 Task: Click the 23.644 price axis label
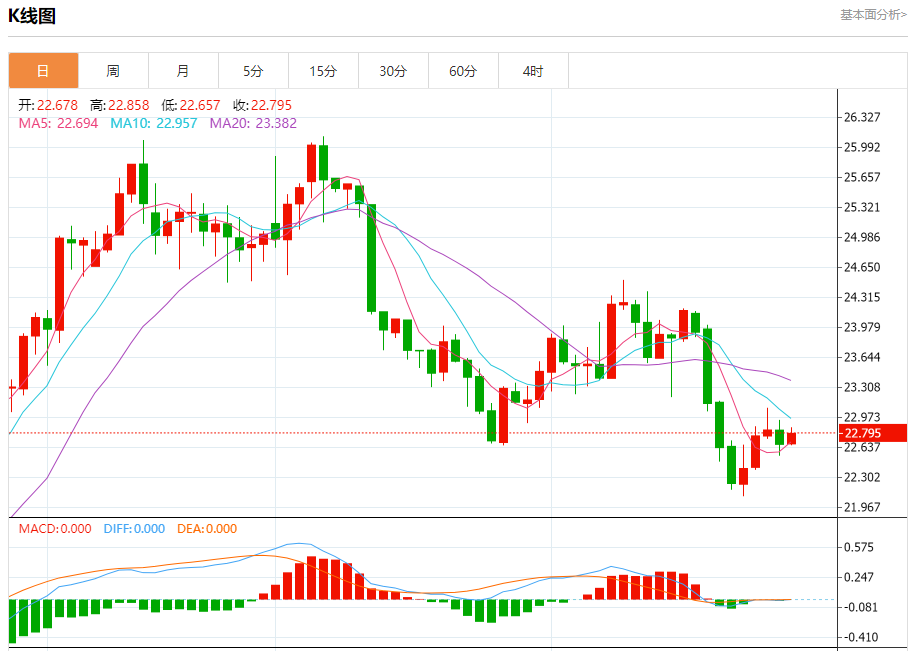862,357
